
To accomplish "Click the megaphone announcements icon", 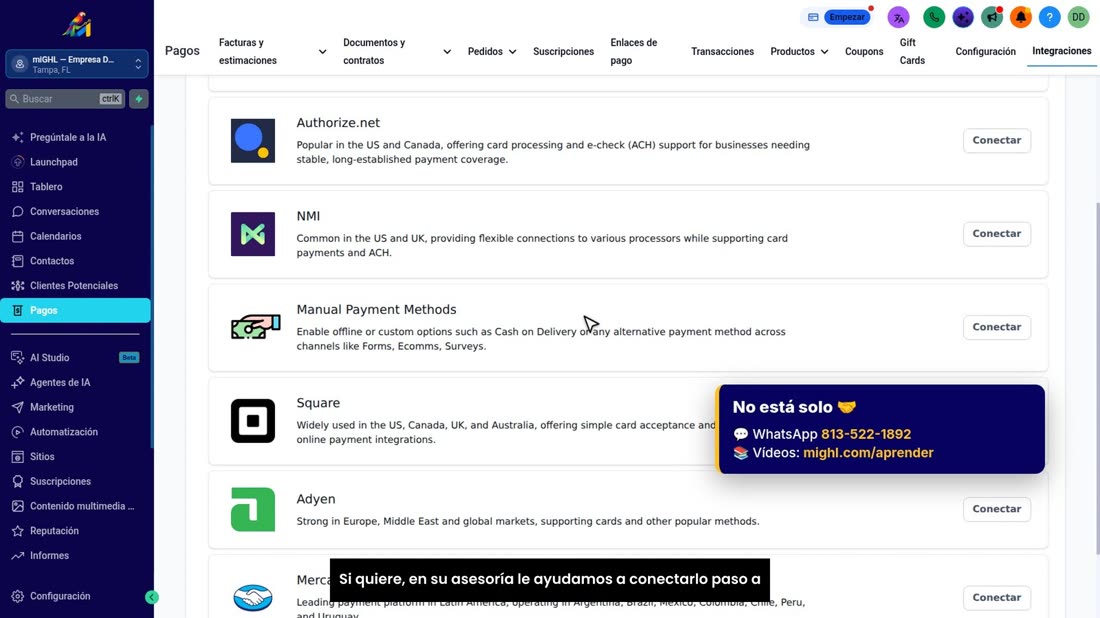I will (991, 17).
